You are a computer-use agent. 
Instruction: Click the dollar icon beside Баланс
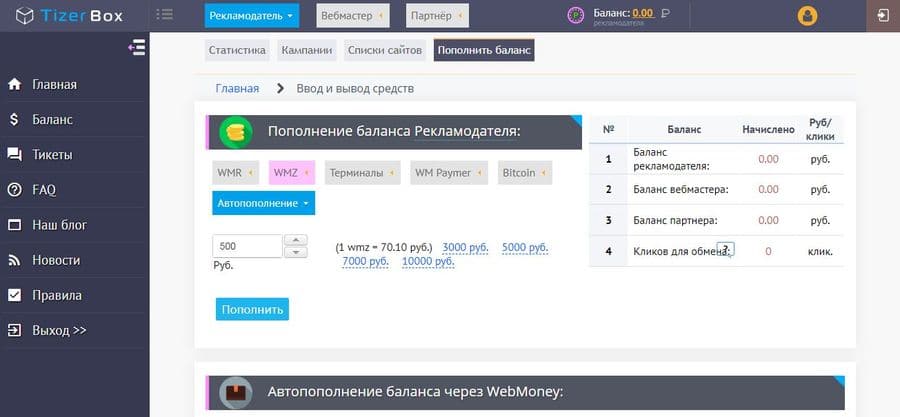click(x=14, y=119)
